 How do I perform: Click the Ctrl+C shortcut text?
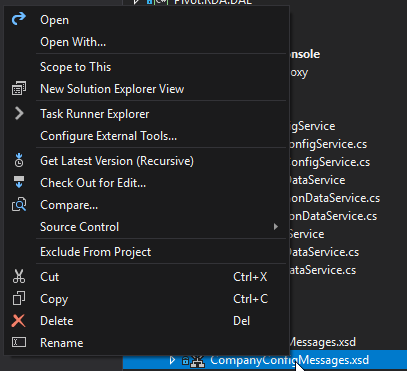[x=250, y=299]
